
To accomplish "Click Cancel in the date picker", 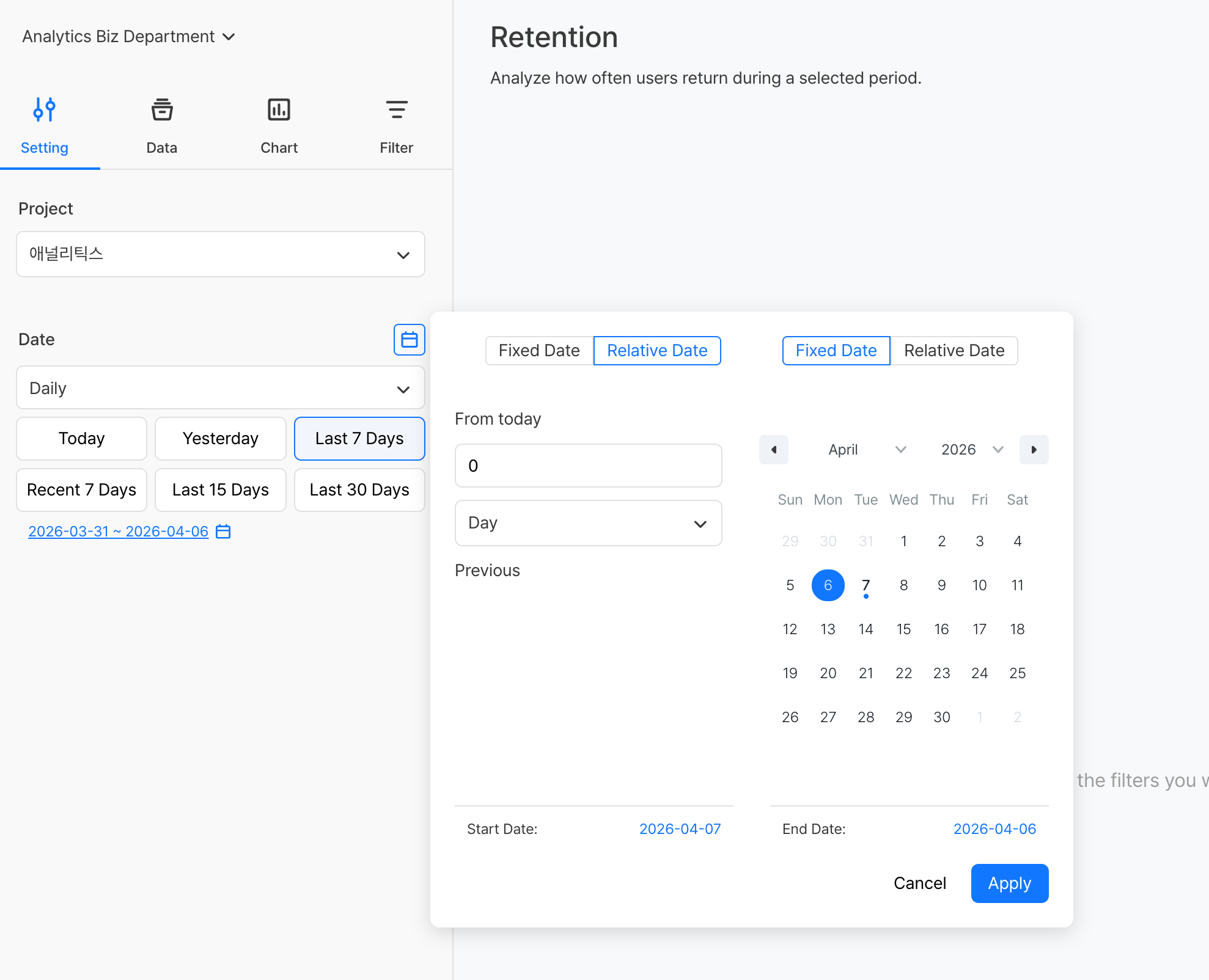I will point(919,883).
